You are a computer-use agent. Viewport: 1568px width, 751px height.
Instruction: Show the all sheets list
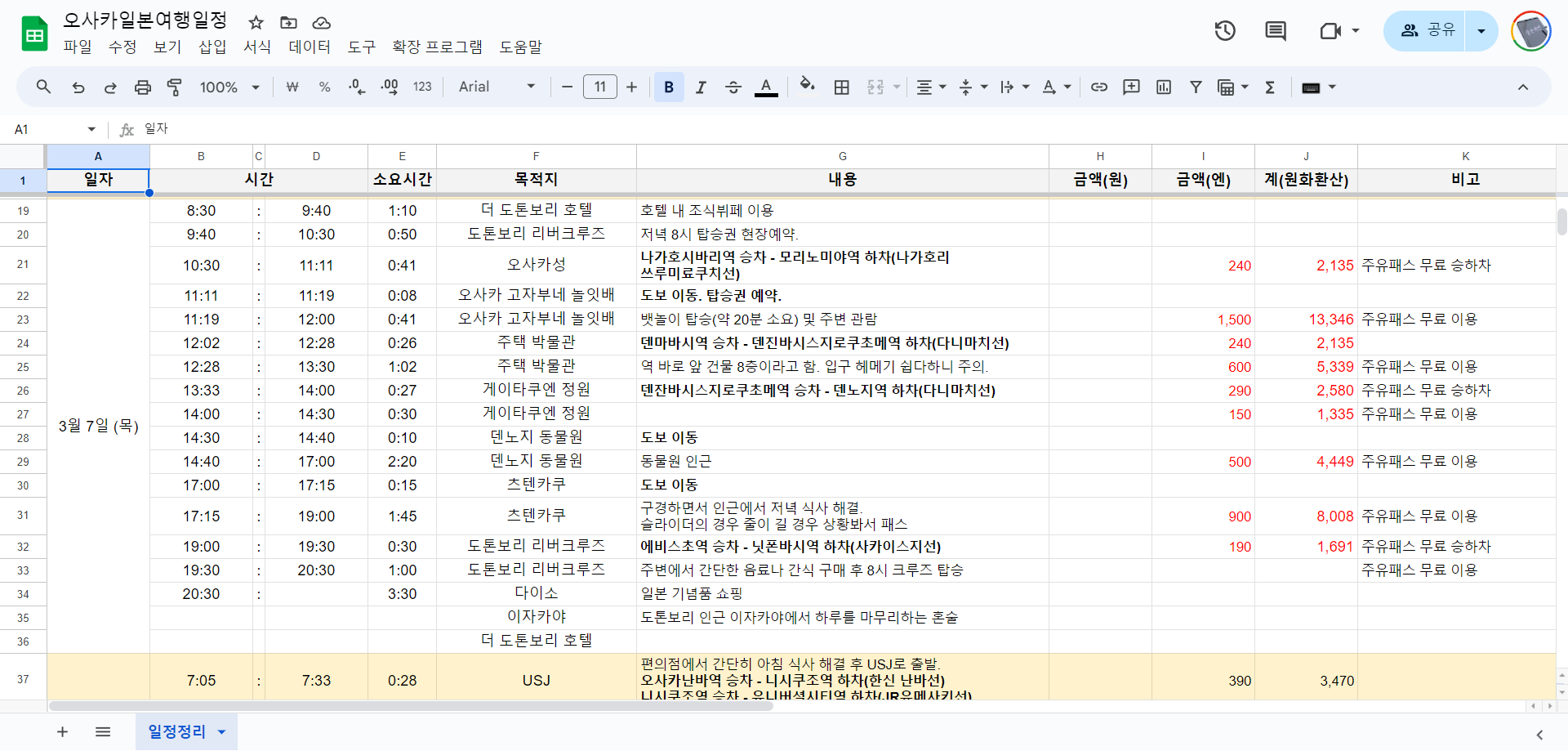pyautogui.click(x=103, y=731)
